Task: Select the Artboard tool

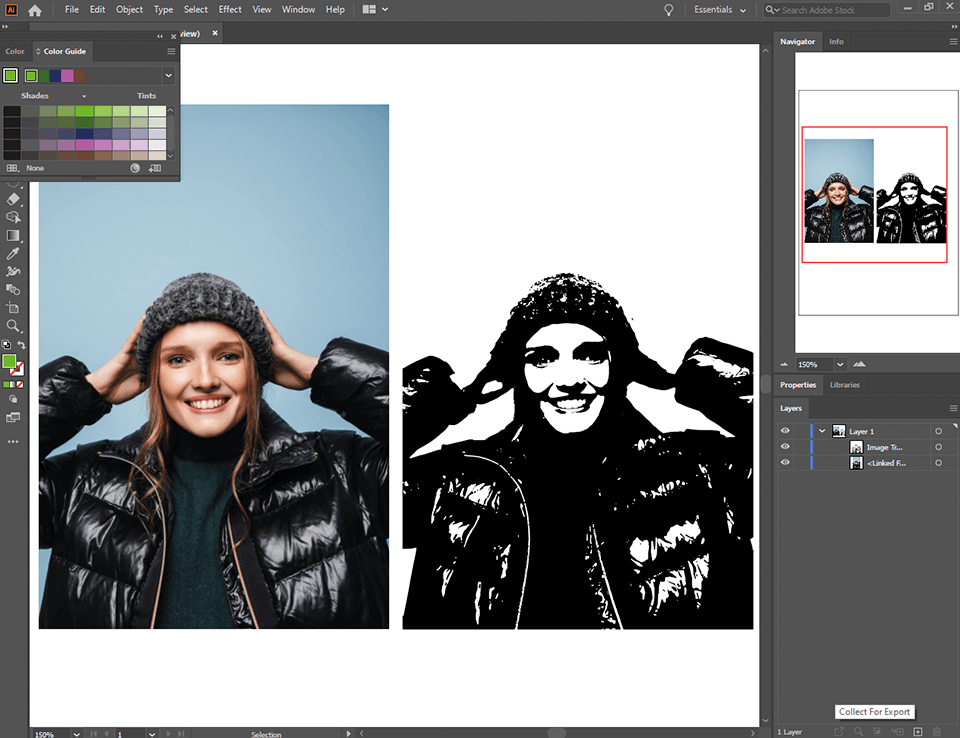Action: [13, 307]
